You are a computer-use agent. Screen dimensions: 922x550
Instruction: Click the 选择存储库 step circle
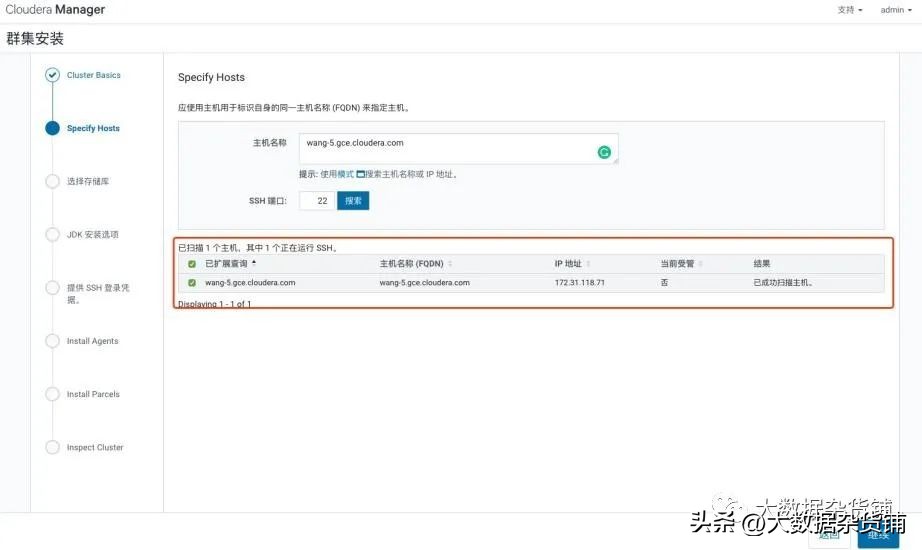52,181
